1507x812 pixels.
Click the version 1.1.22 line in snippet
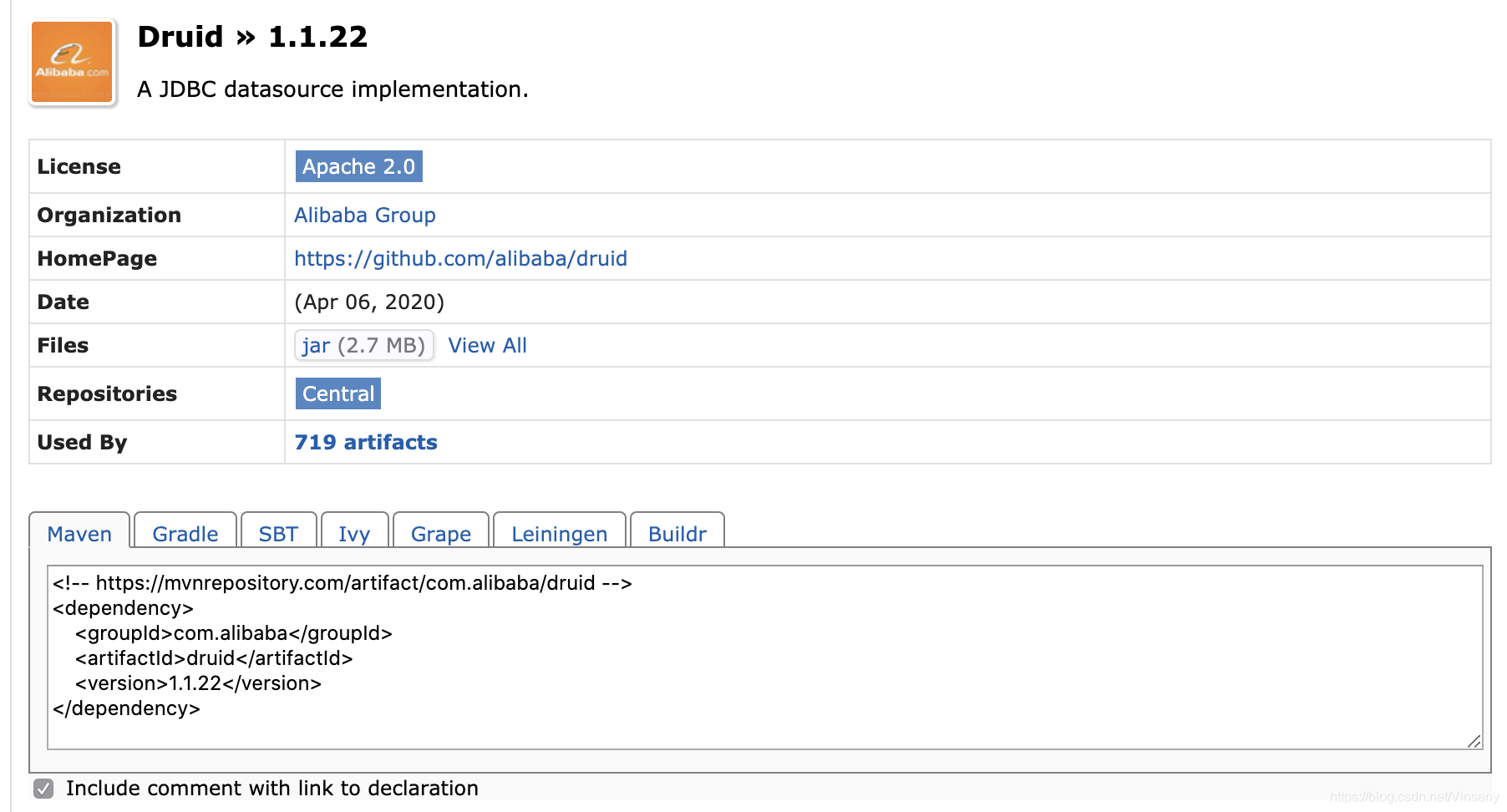(x=198, y=683)
